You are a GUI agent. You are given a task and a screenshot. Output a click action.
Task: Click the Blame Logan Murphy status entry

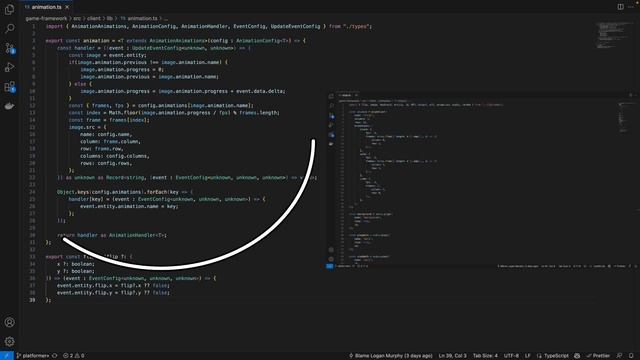pos(391,356)
